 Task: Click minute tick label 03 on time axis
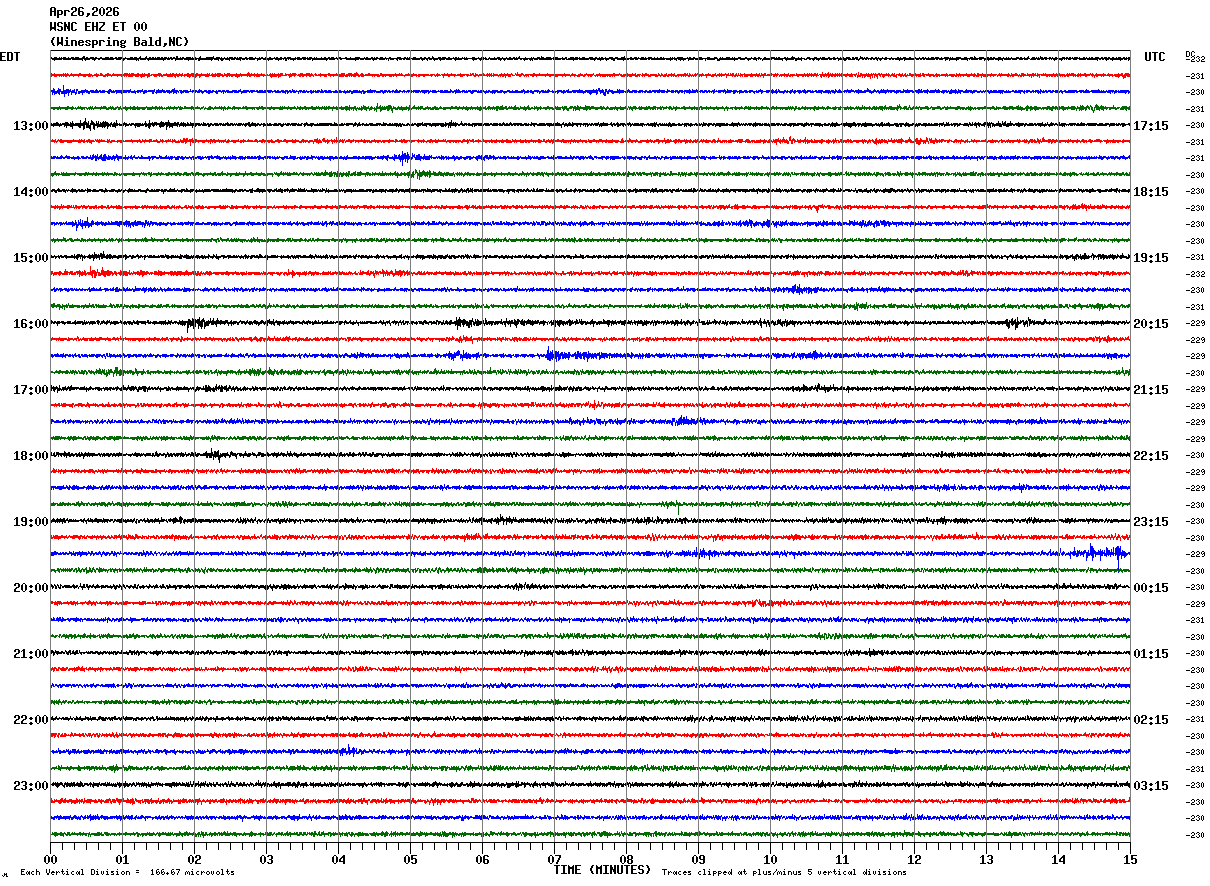(x=266, y=859)
